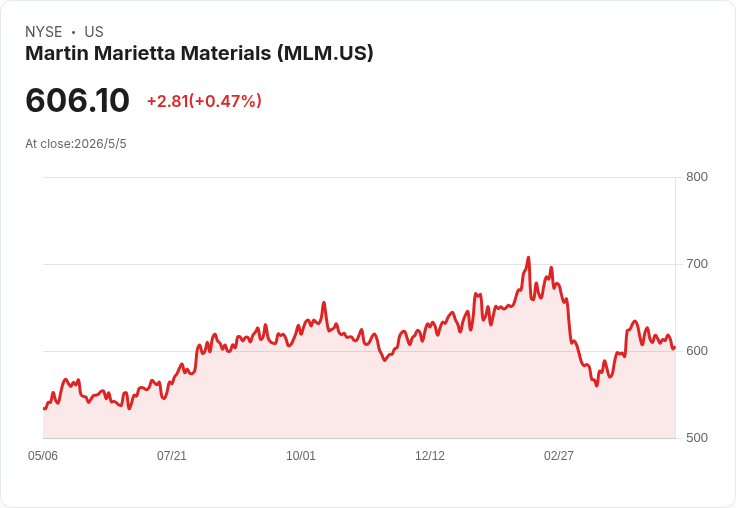The image size is (736, 508).
Task: Click the price line's final right endpoint
Action: 674,348
